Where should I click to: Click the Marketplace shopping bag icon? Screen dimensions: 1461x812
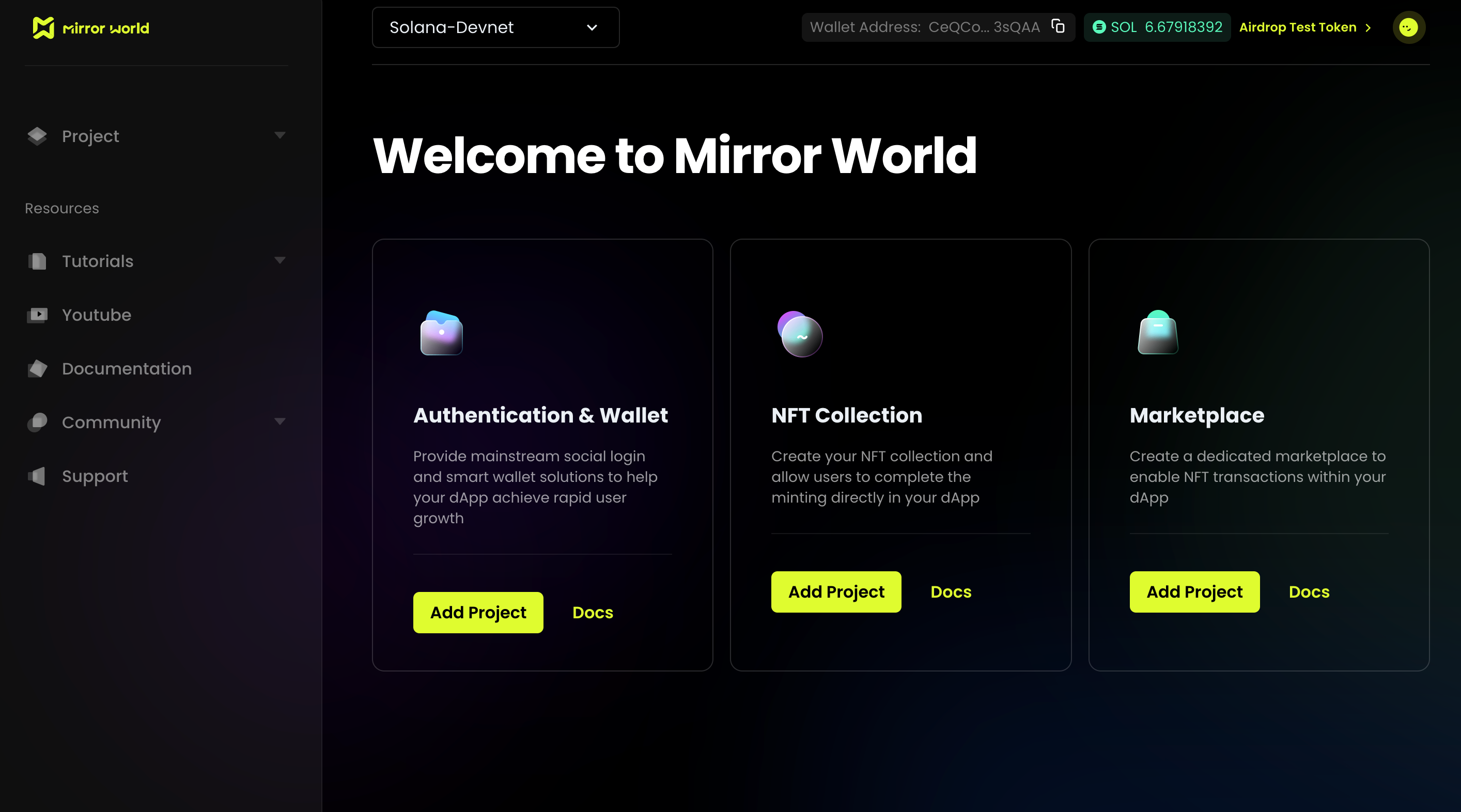tap(1158, 332)
